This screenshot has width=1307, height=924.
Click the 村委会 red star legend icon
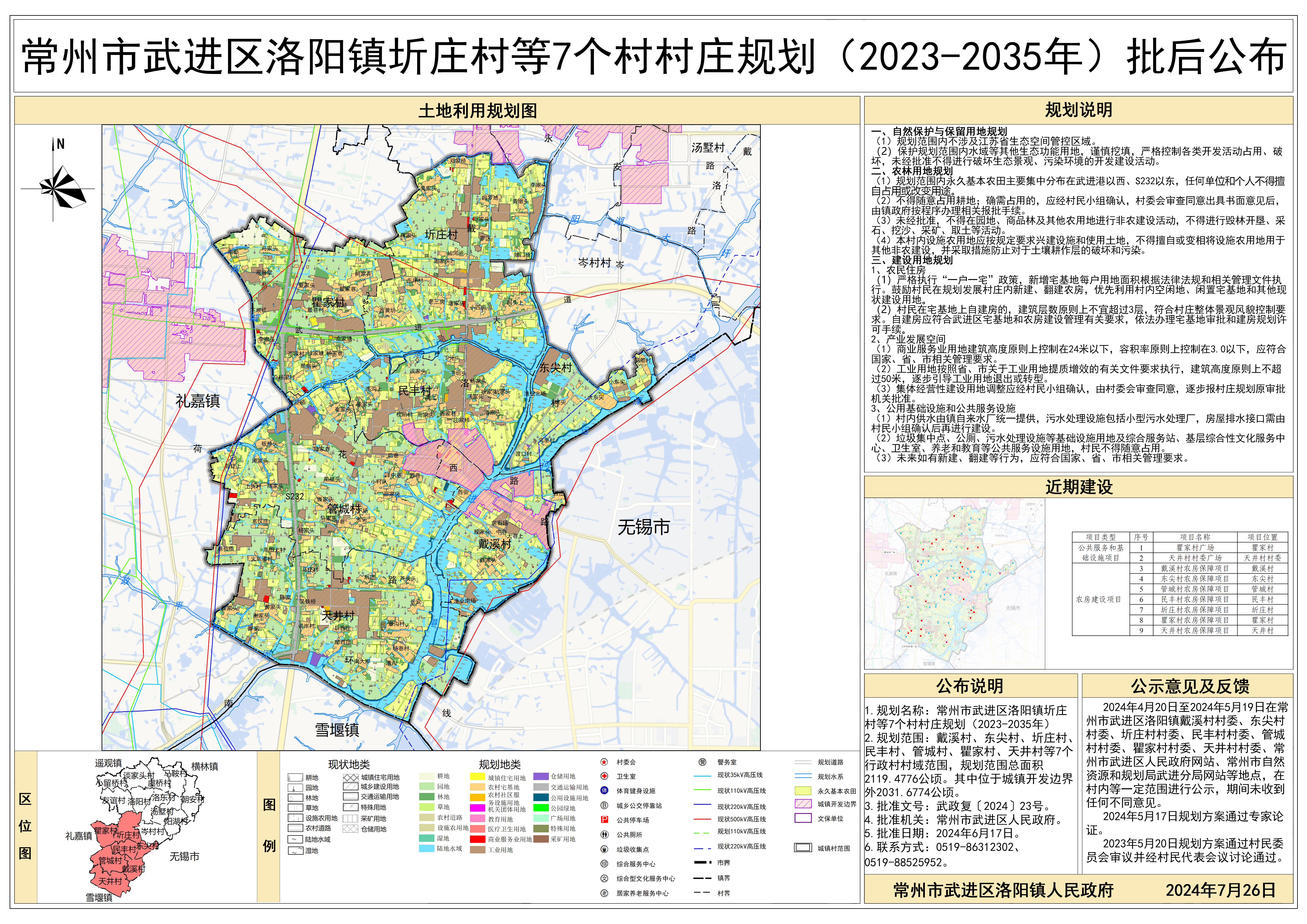point(604,762)
